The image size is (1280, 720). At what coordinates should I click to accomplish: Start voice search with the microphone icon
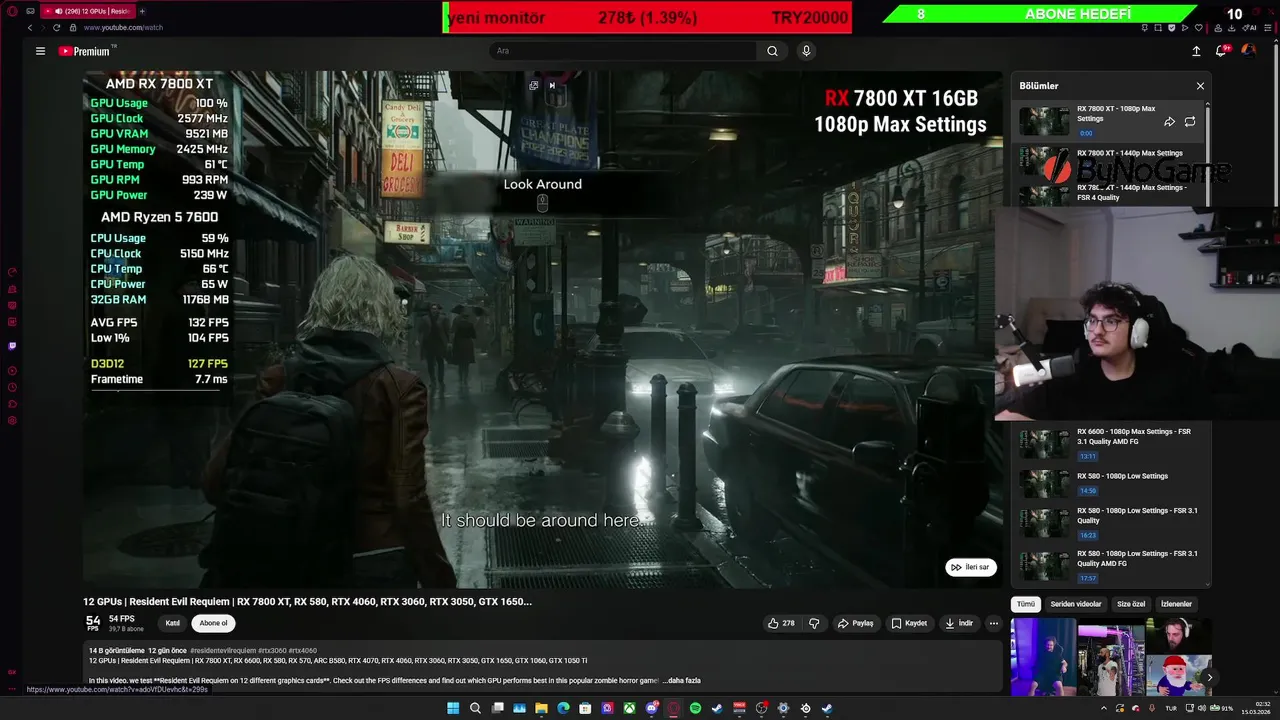coord(806,51)
